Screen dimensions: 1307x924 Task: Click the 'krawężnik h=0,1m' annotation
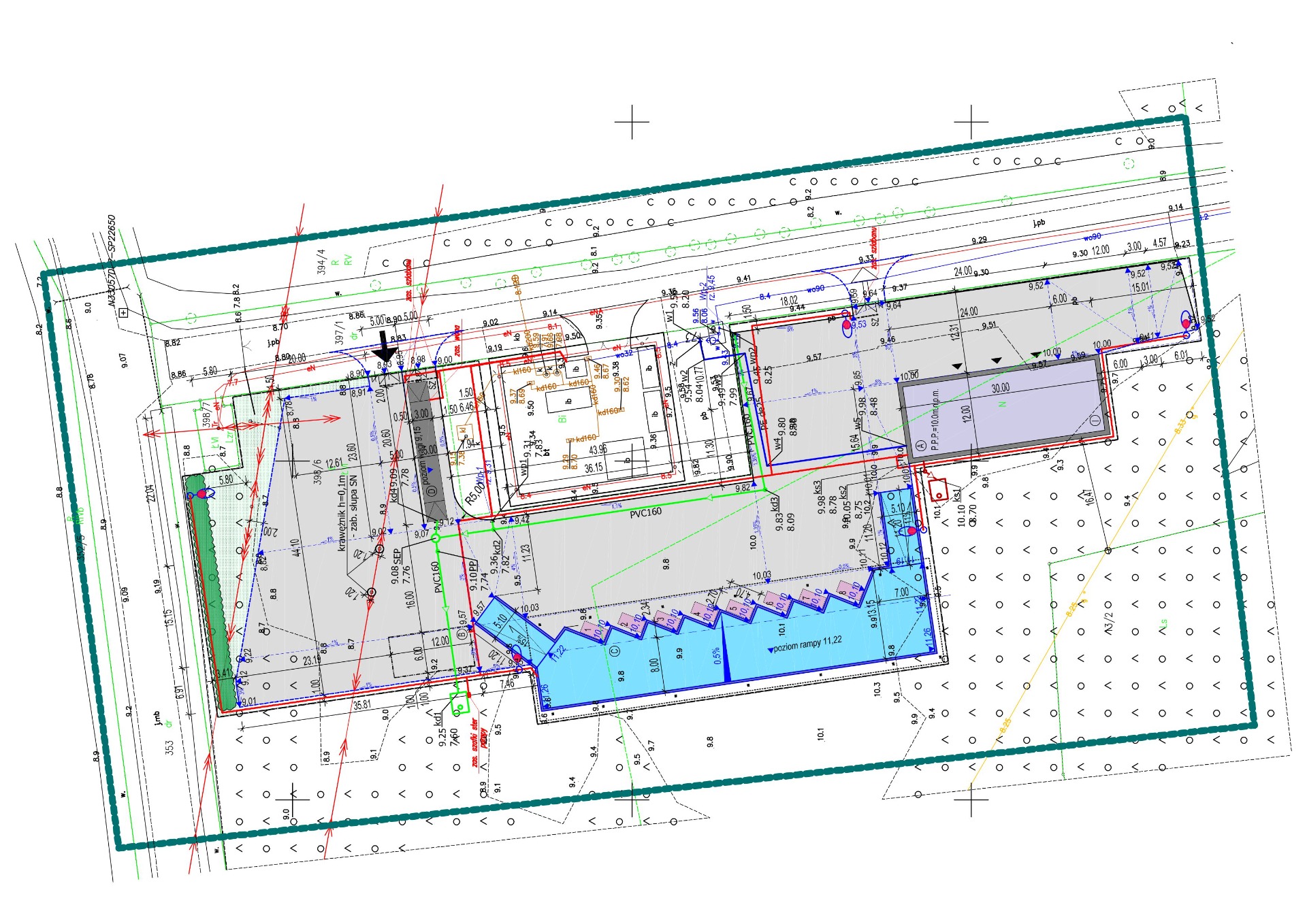pyautogui.click(x=340, y=512)
